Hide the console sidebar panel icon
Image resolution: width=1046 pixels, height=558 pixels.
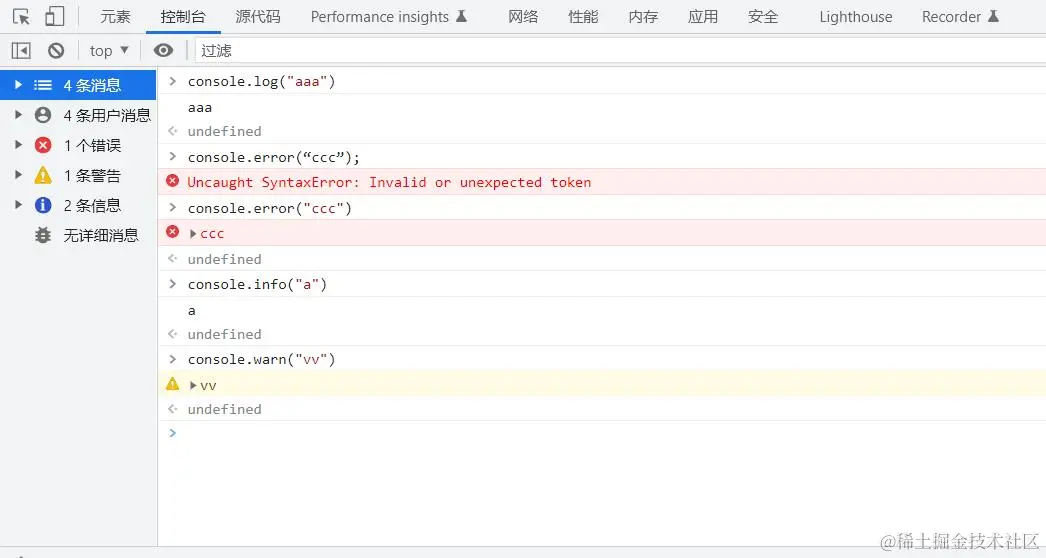pyautogui.click(x=21, y=50)
